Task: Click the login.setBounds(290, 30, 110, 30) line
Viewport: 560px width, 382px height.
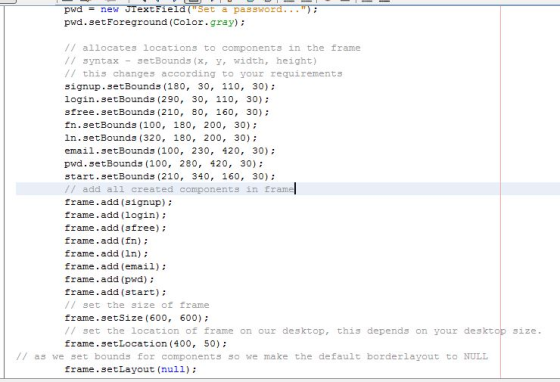Action: coord(167,99)
